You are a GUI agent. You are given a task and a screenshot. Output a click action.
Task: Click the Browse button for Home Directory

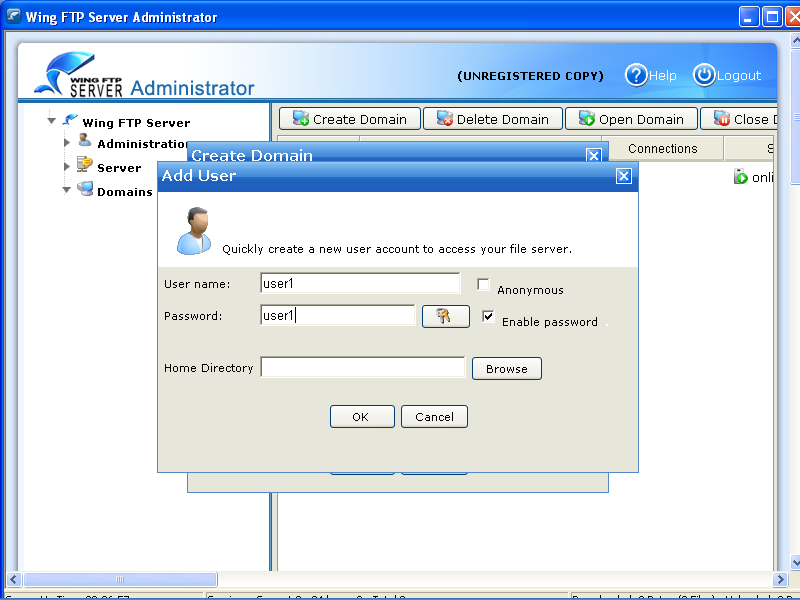(x=506, y=368)
